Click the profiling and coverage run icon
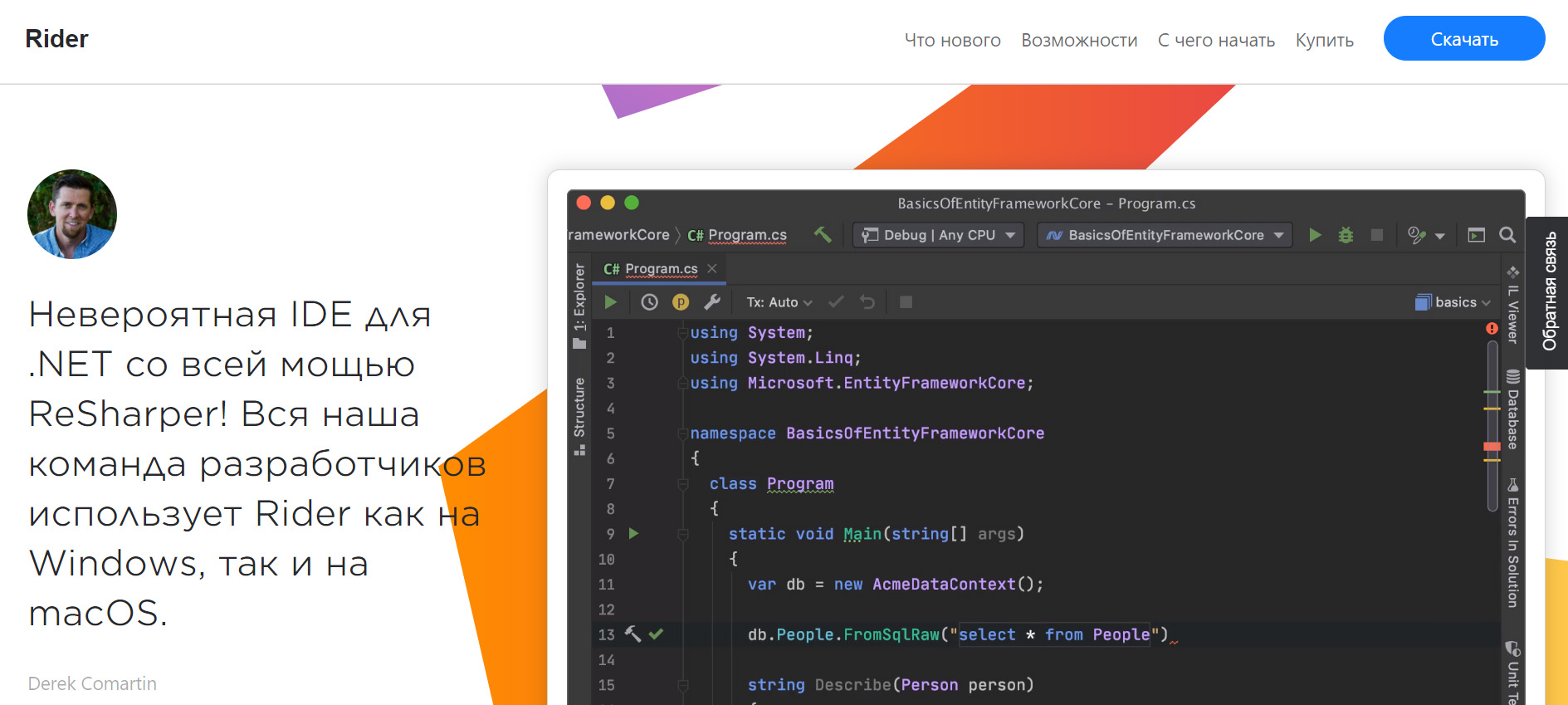The height and width of the screenshot is (705, 1568). [x=1417, y=235]
